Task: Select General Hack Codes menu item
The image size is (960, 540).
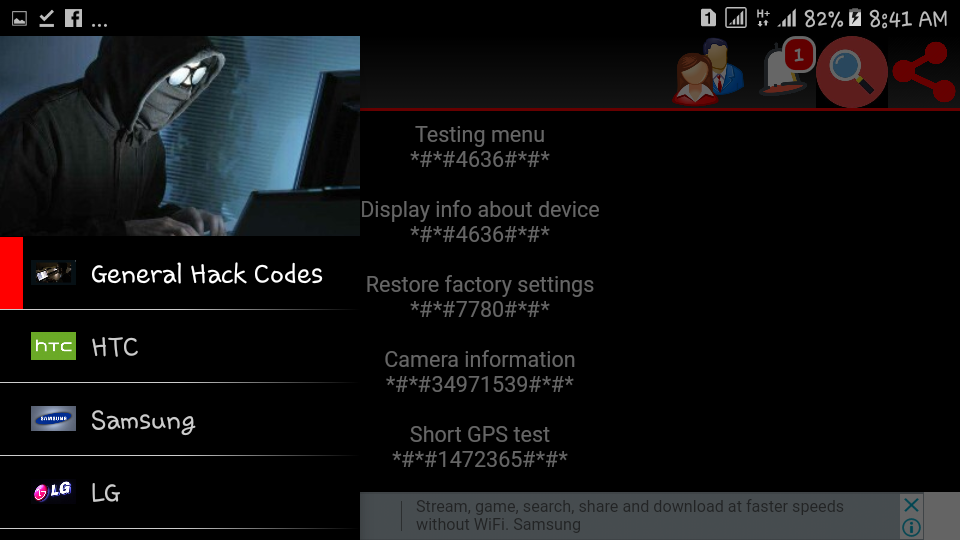Action: point(180,273)
